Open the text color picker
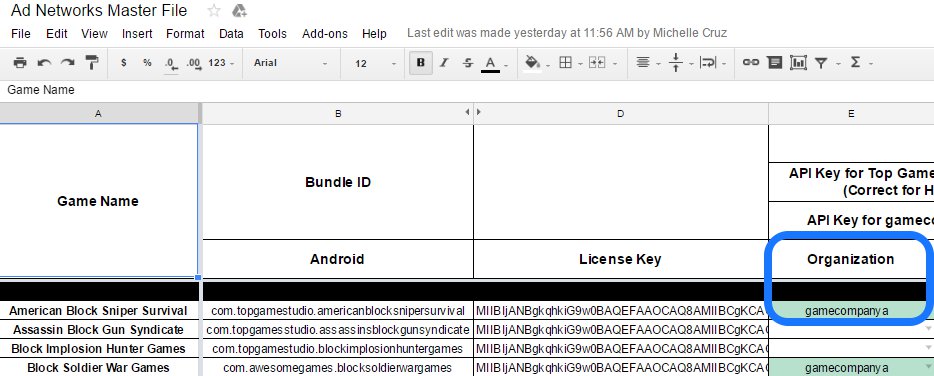The width and height of the screenshot is (934, 376). [494, 63]
